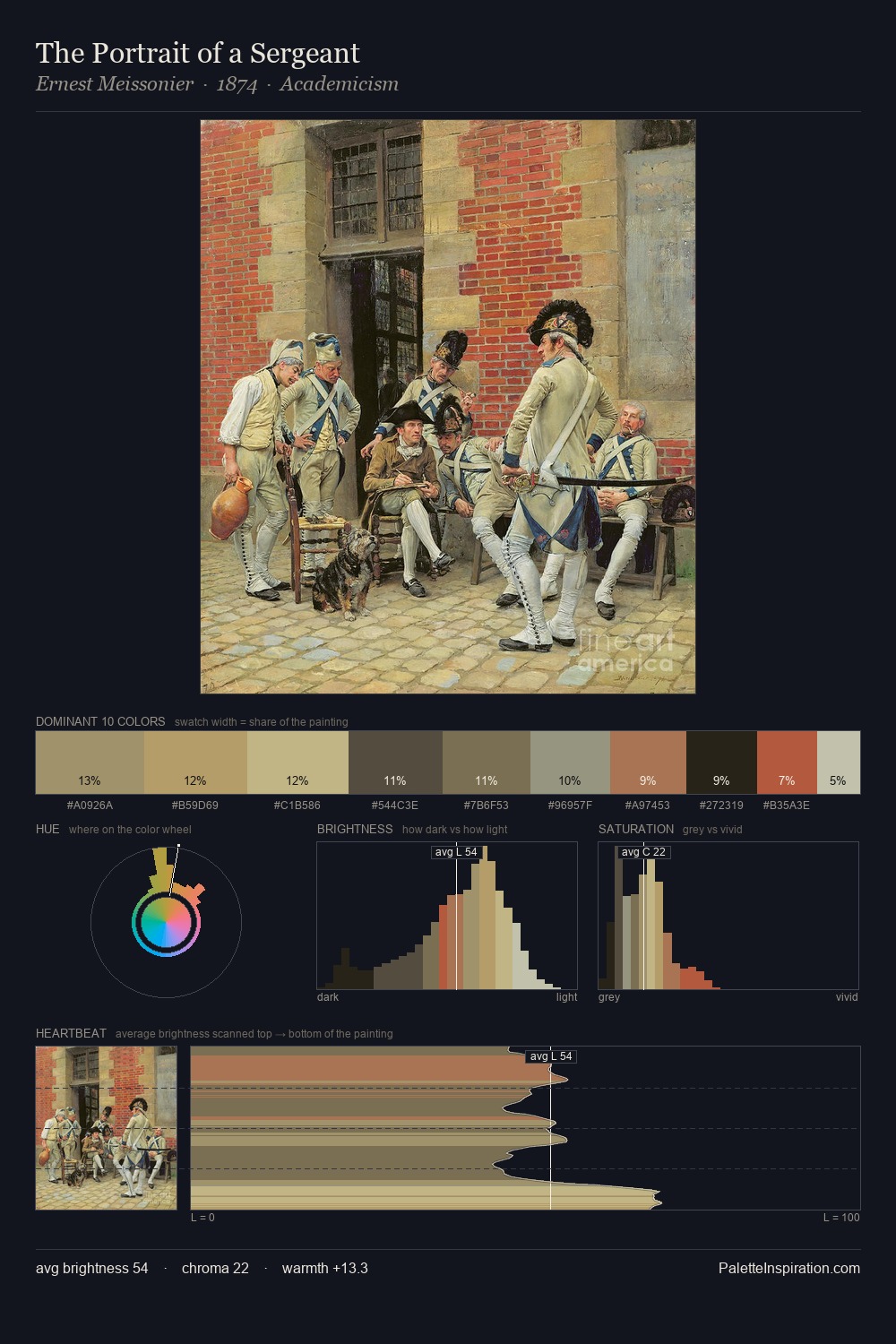Click the hex code '#B59D69' text
896x1344 pixels.
click(195, 806)
